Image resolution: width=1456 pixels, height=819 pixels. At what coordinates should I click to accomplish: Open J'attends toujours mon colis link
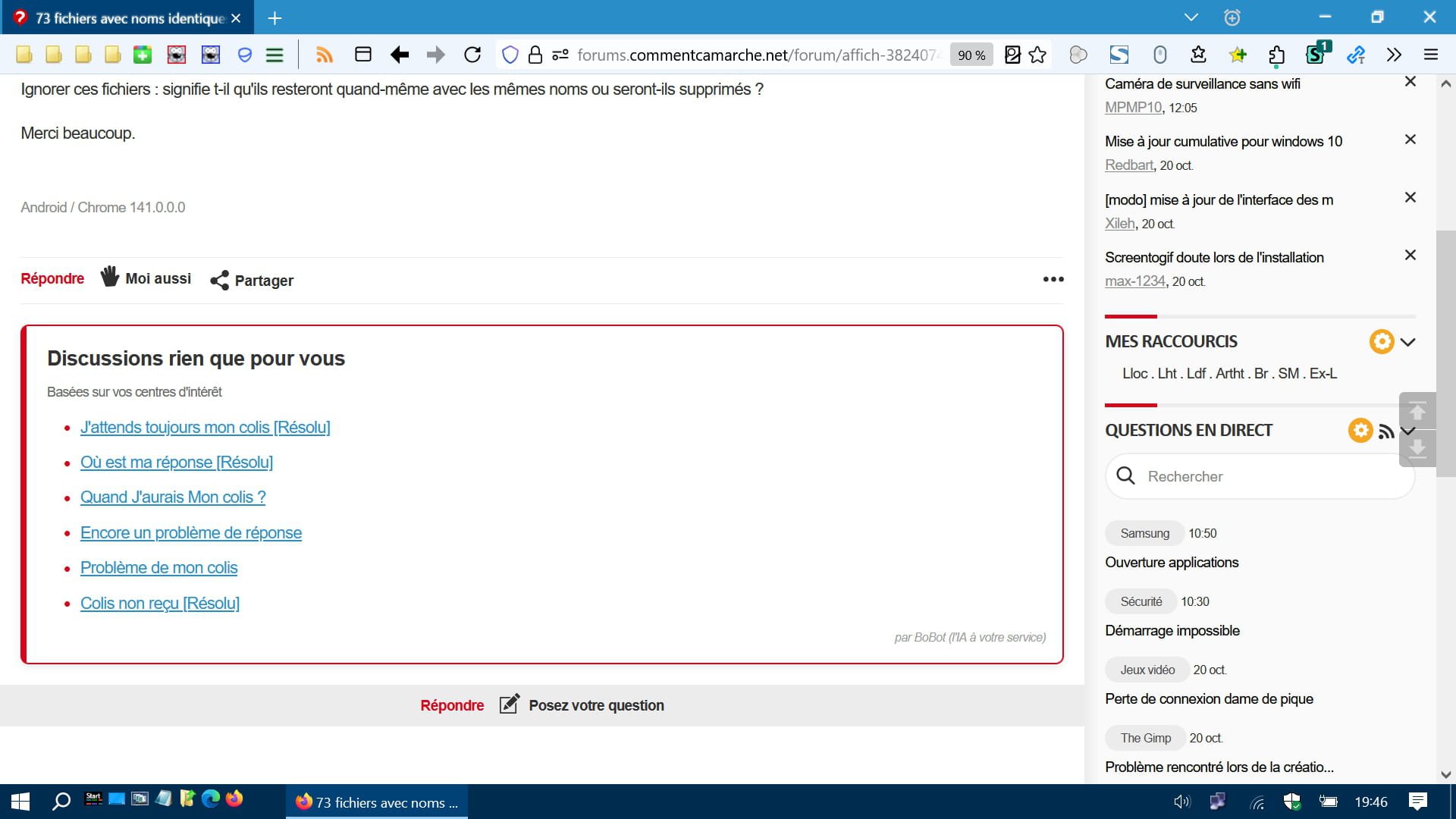click(x=205, y=428)
